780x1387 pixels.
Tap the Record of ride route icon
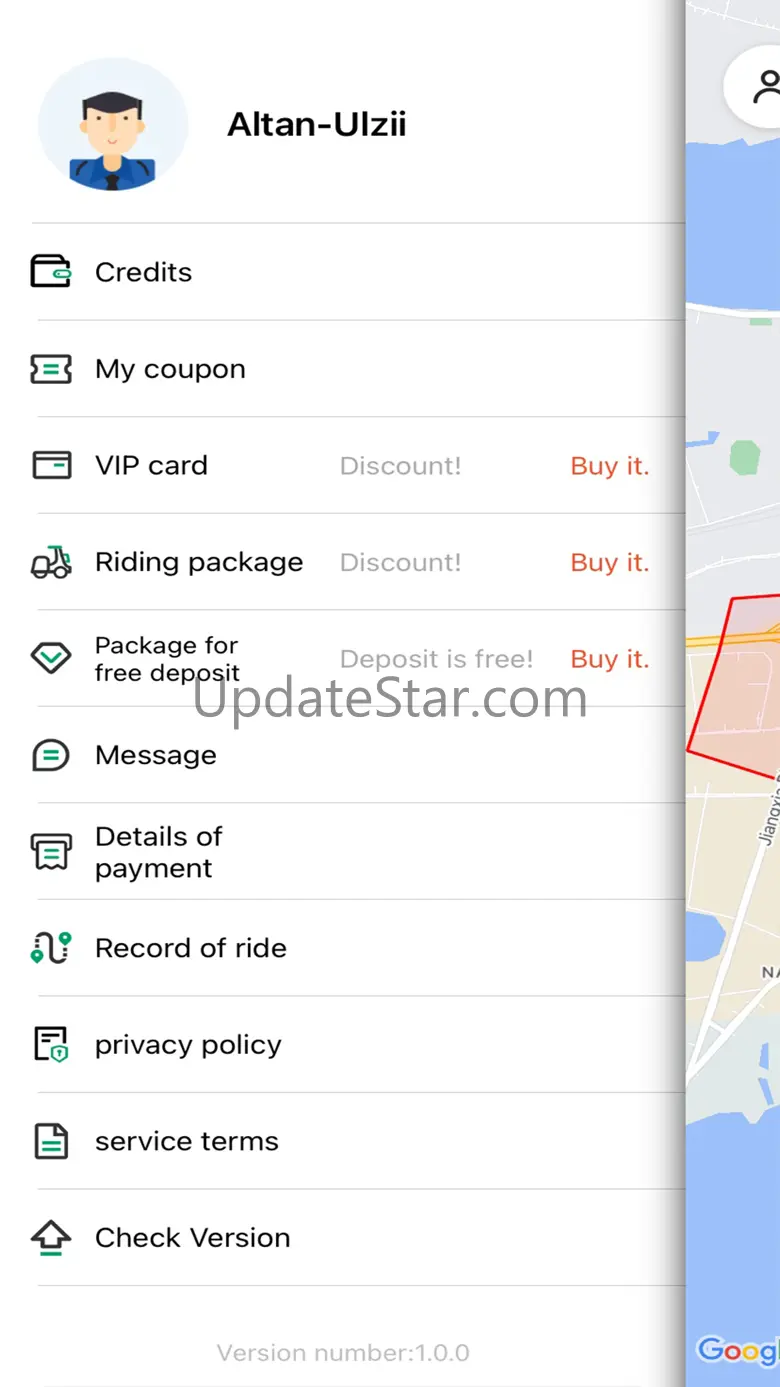(51, 948)
